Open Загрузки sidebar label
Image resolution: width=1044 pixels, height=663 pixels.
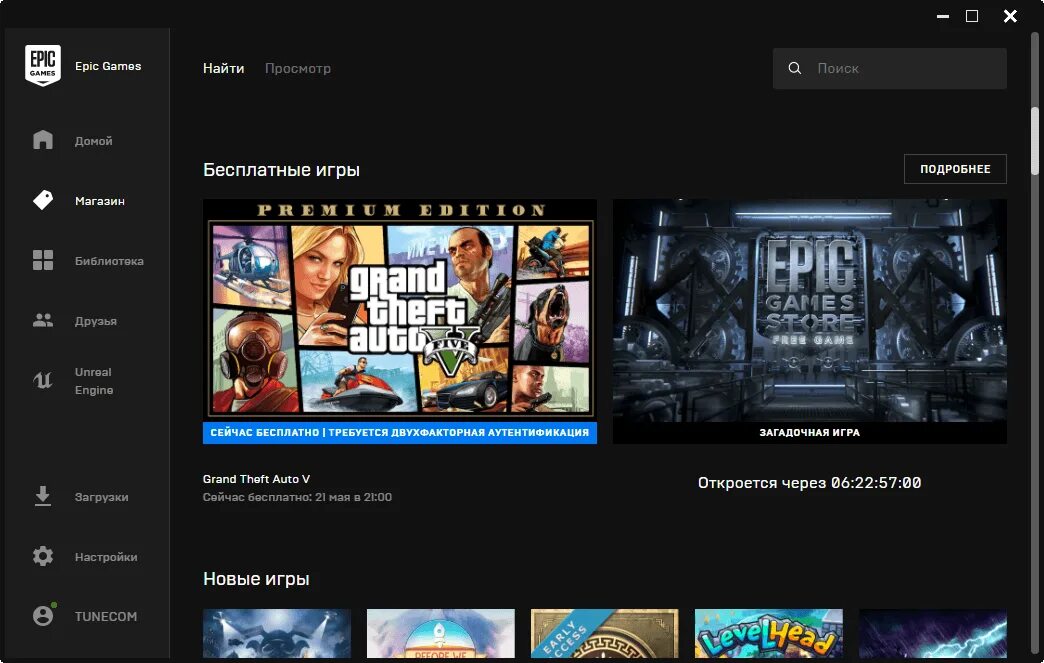coord(101,497)
